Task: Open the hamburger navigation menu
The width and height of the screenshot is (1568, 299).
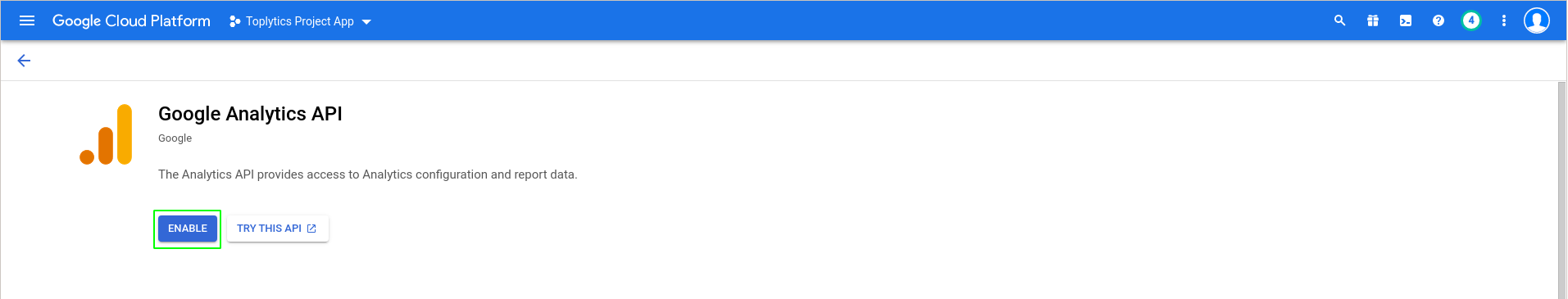Action: pos(27,20)
